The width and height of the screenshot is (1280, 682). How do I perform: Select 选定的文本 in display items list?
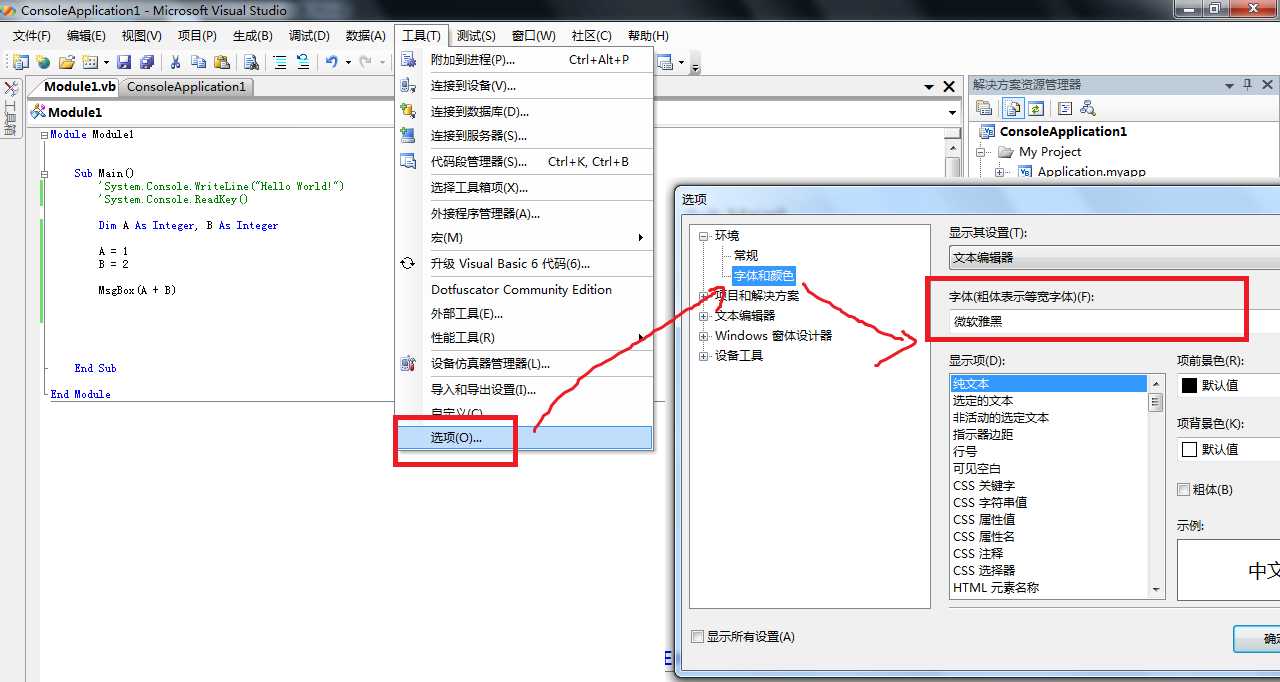coord(983,401)
